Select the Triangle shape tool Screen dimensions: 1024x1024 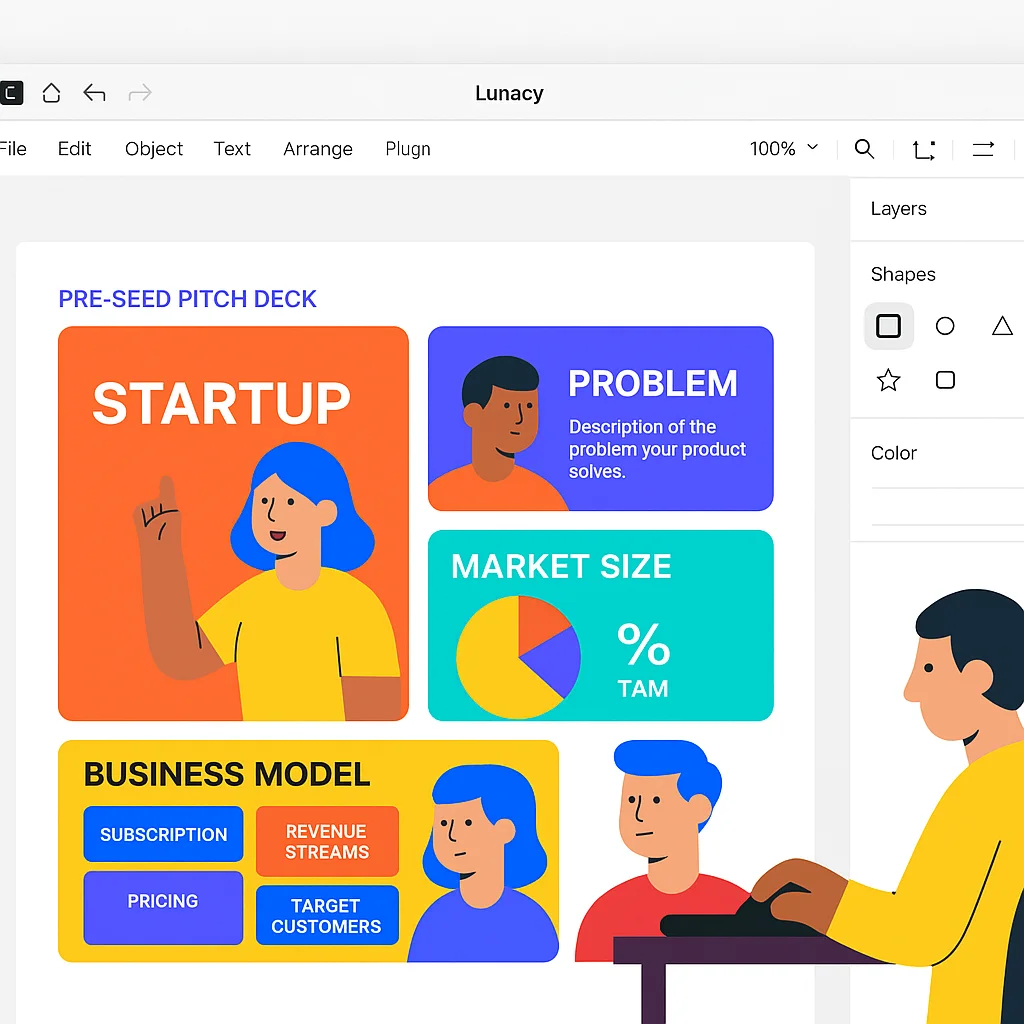click(x=1002, y=326)
